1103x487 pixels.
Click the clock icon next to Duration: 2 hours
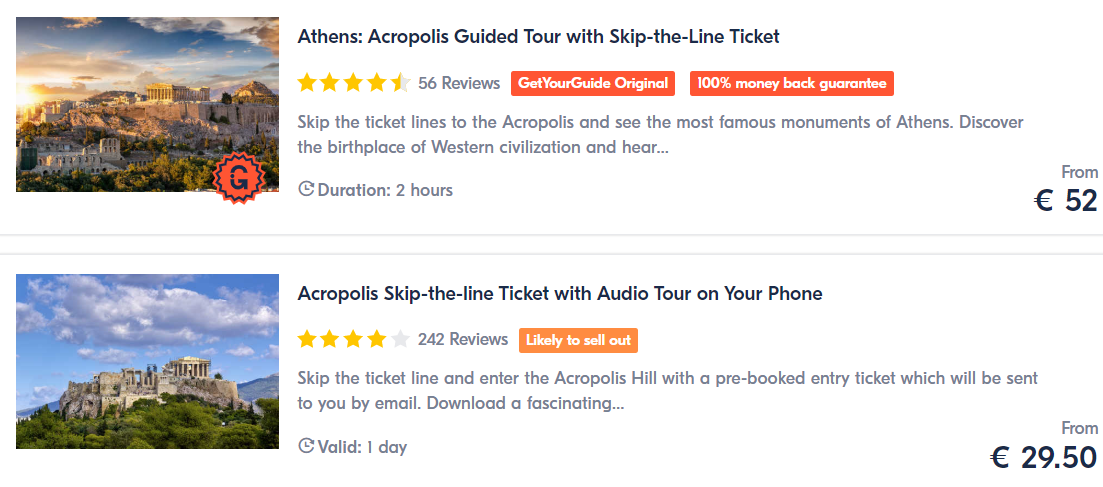tap(306, 189)
